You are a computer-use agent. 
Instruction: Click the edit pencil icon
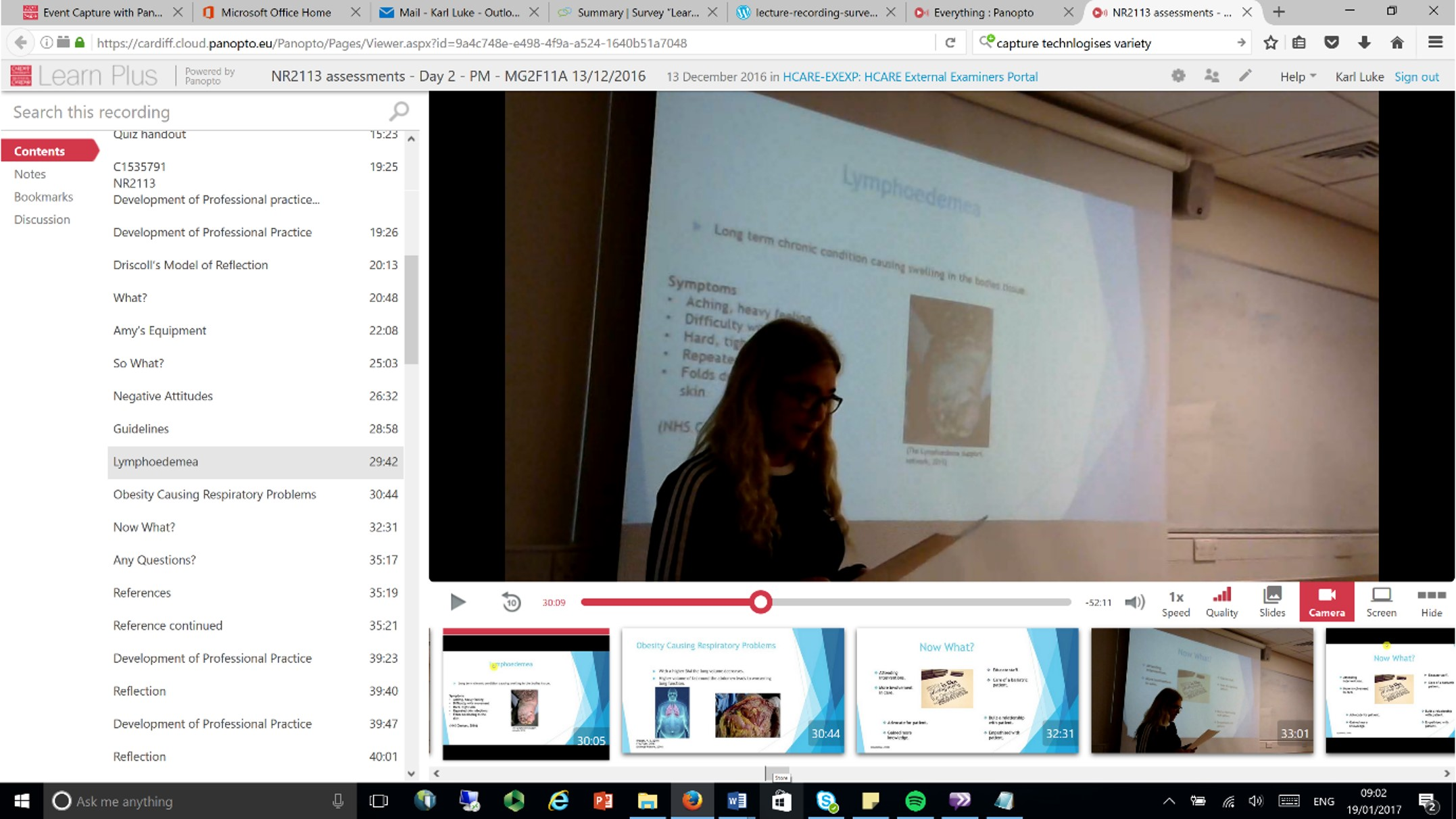click(1244, 76)
